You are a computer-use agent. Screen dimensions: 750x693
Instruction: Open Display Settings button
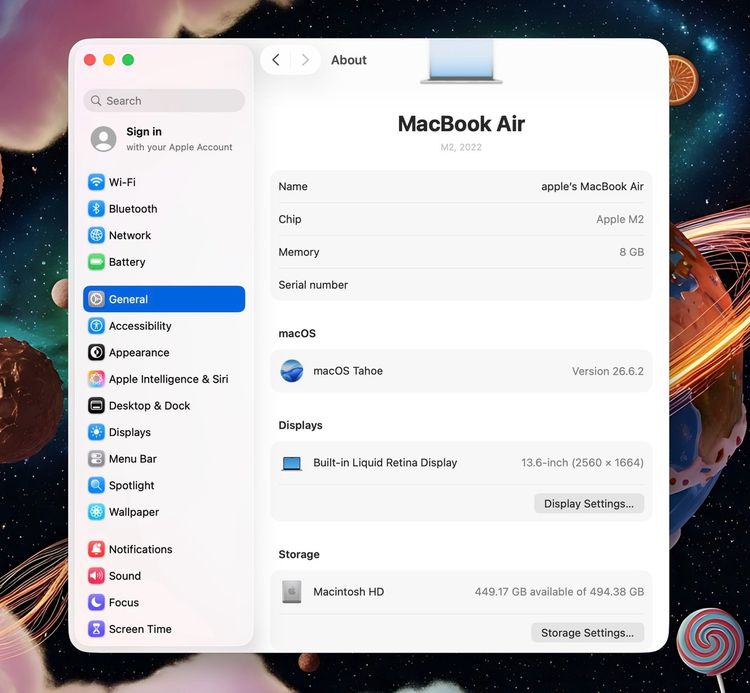589,504
